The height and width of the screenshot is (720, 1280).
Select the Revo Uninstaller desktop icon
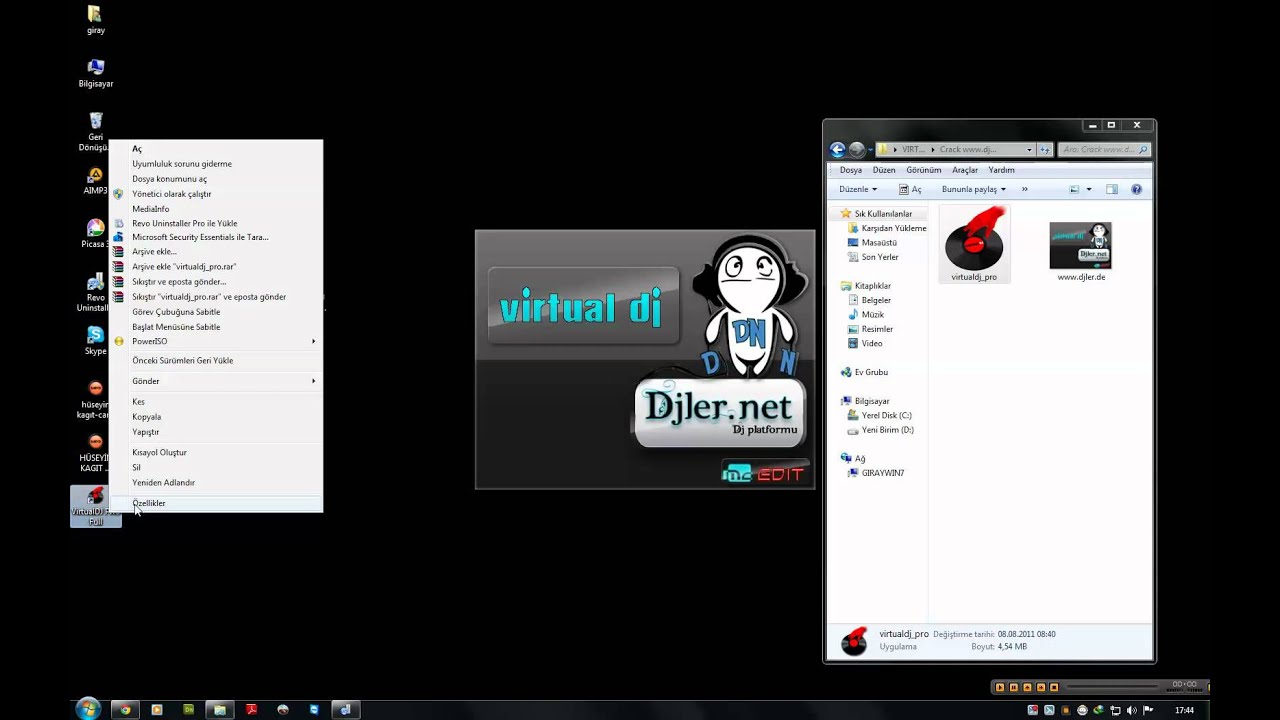pyautogui.click(x=96, y=293)
